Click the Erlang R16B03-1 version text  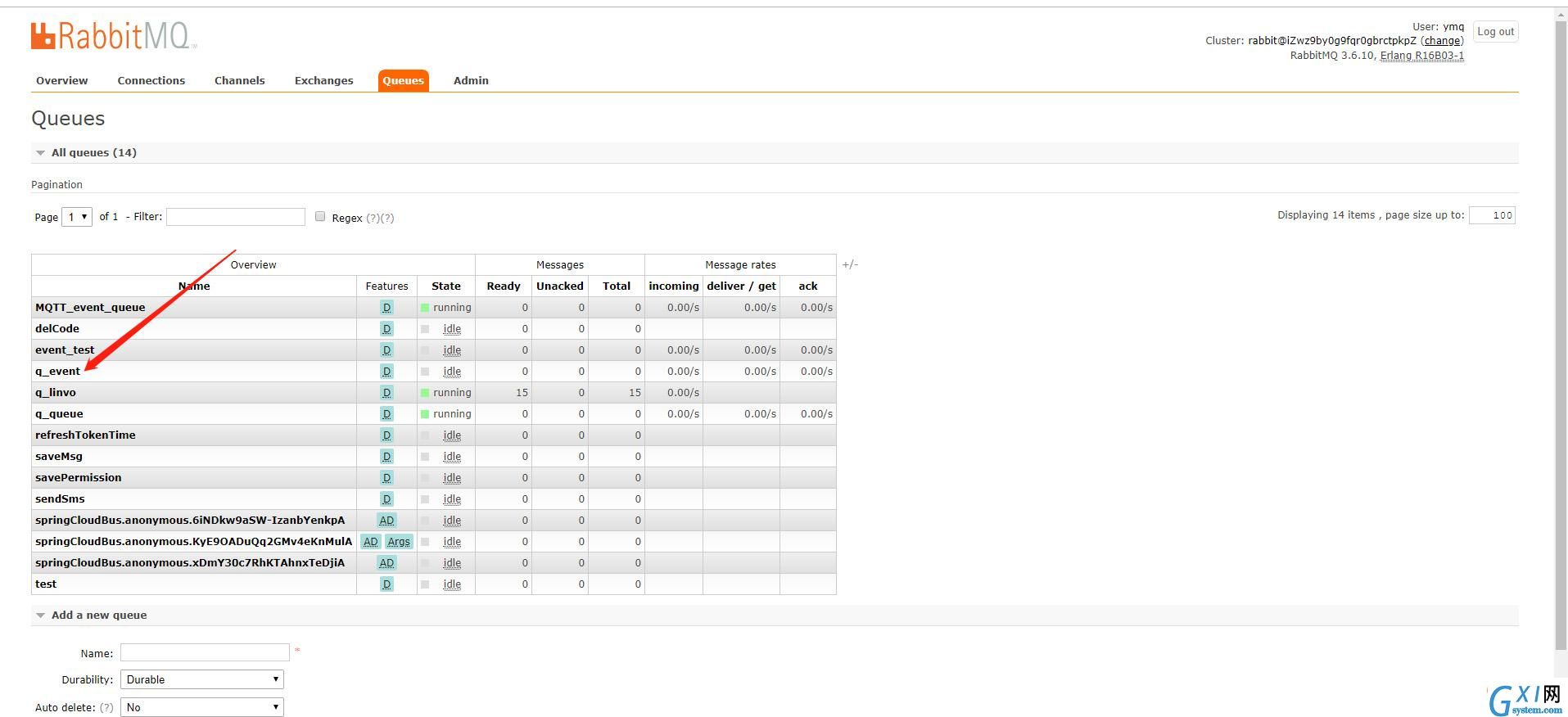coord(1422,56)
